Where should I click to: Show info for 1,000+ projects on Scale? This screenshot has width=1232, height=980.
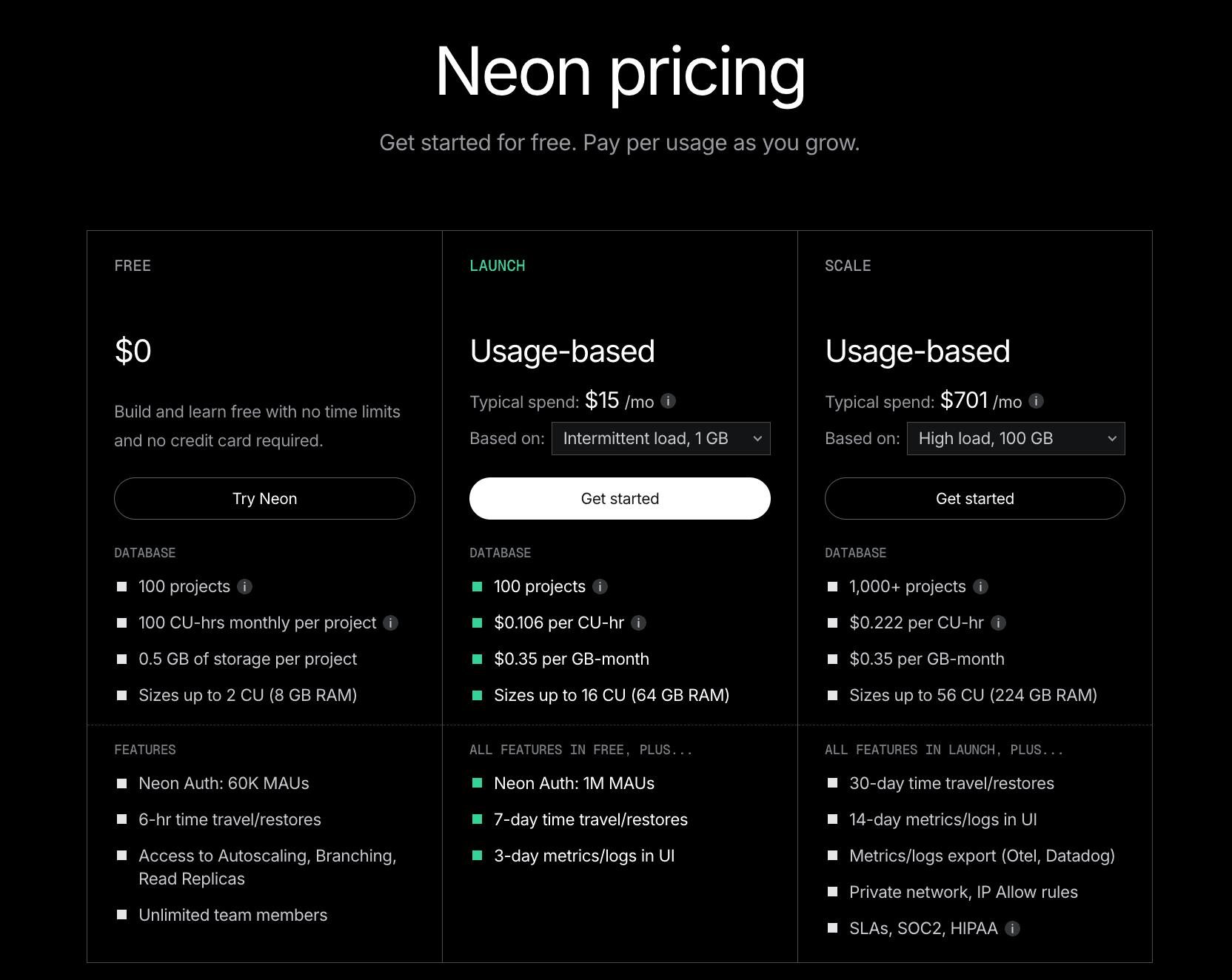(x=980, y=586)
